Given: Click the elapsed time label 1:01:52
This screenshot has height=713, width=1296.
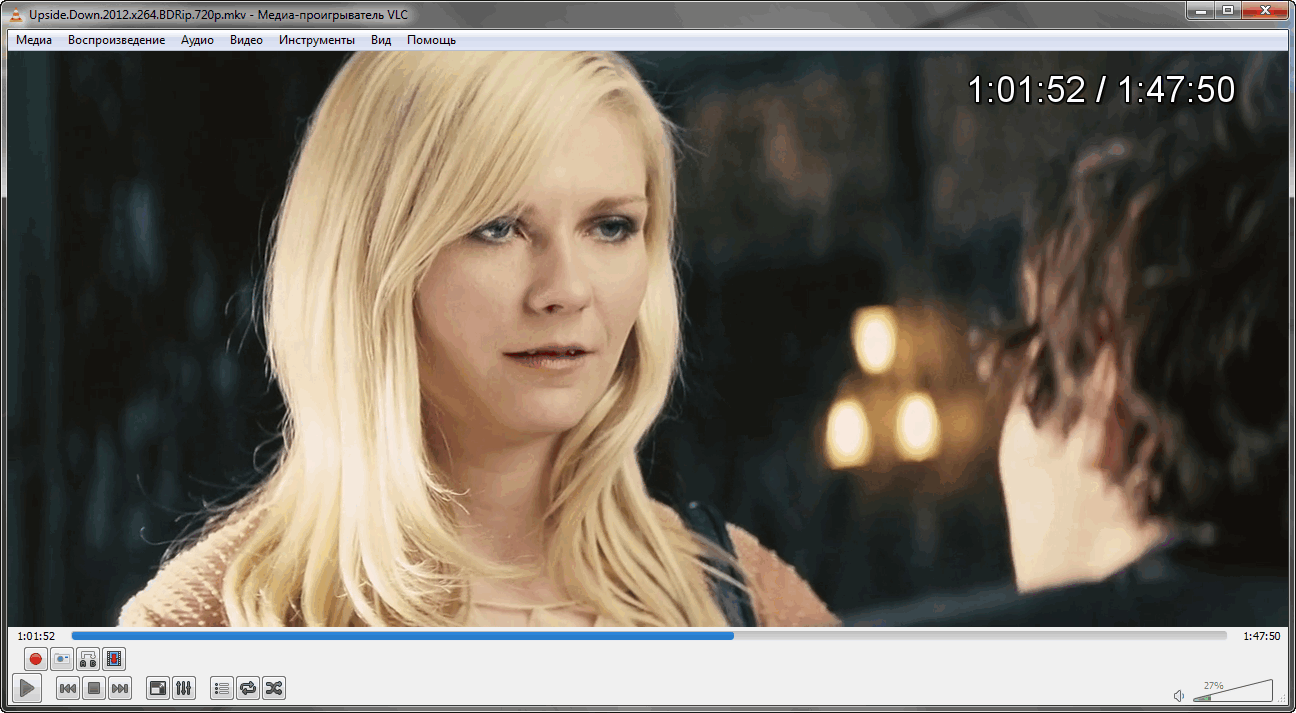Looking at the screenshot, I should pos(36,636).
